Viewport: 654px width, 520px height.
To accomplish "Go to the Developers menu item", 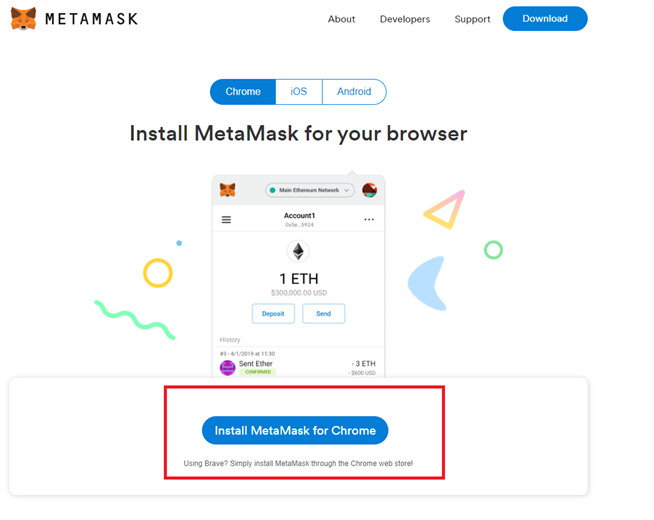I will [405, 19].
